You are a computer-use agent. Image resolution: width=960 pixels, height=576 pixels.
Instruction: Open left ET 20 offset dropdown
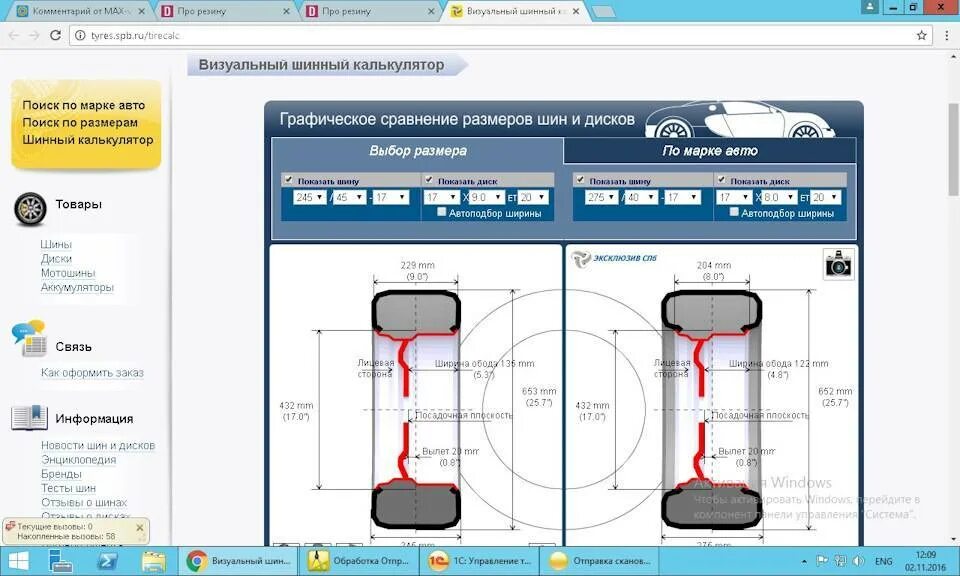tap(533, 197)
